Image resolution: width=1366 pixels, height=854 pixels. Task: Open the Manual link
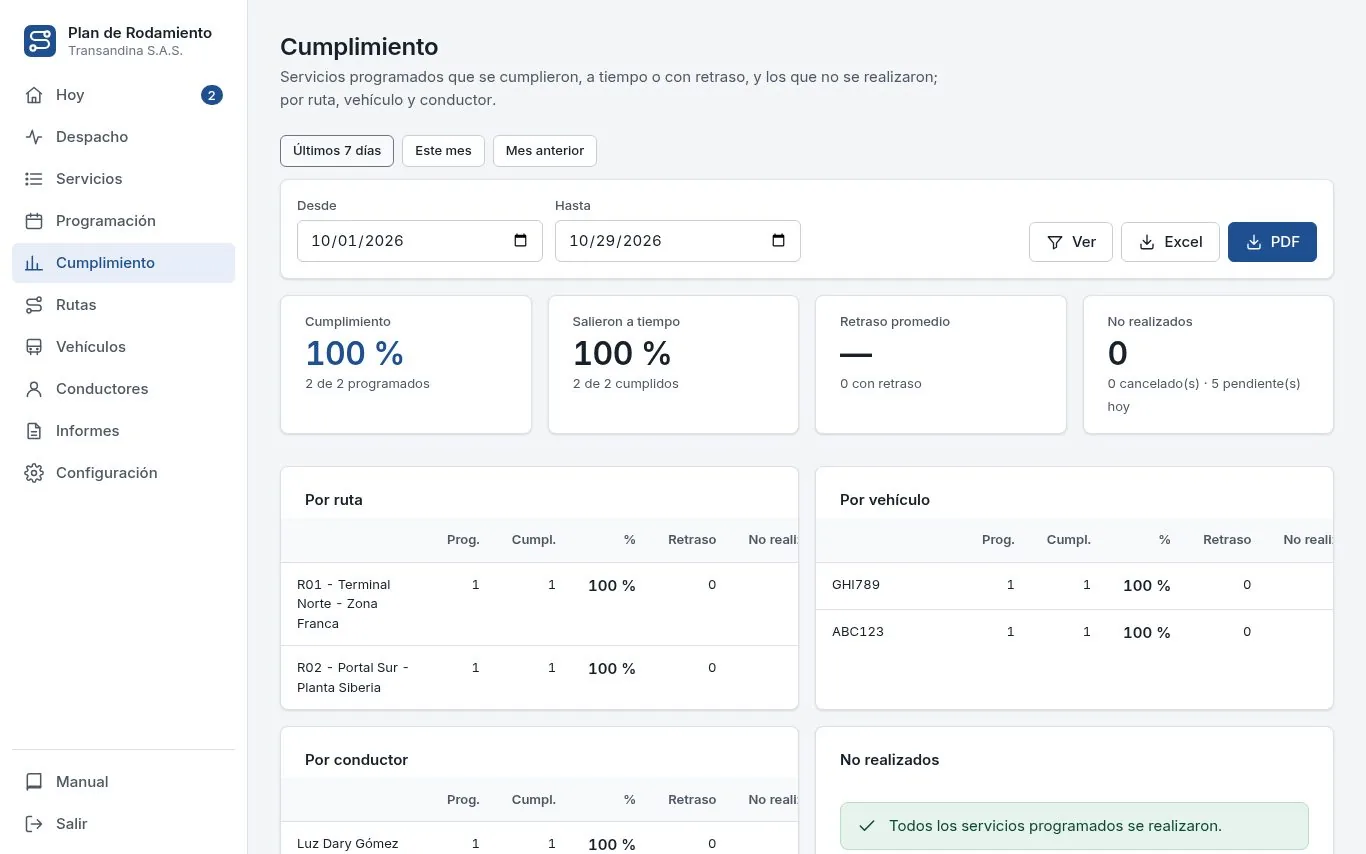[123, 782]
